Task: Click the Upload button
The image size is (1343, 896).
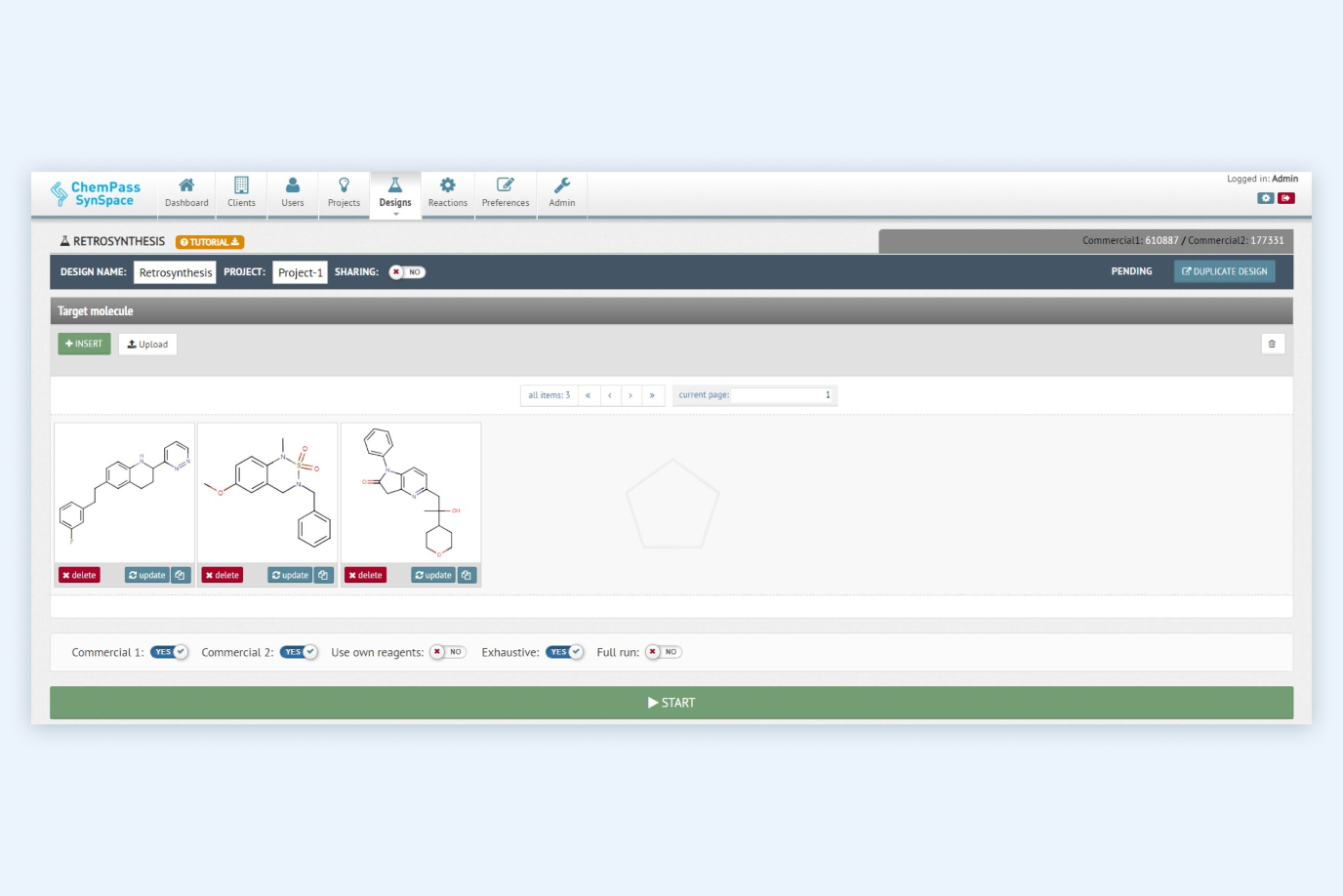Action: coord(147,344)
